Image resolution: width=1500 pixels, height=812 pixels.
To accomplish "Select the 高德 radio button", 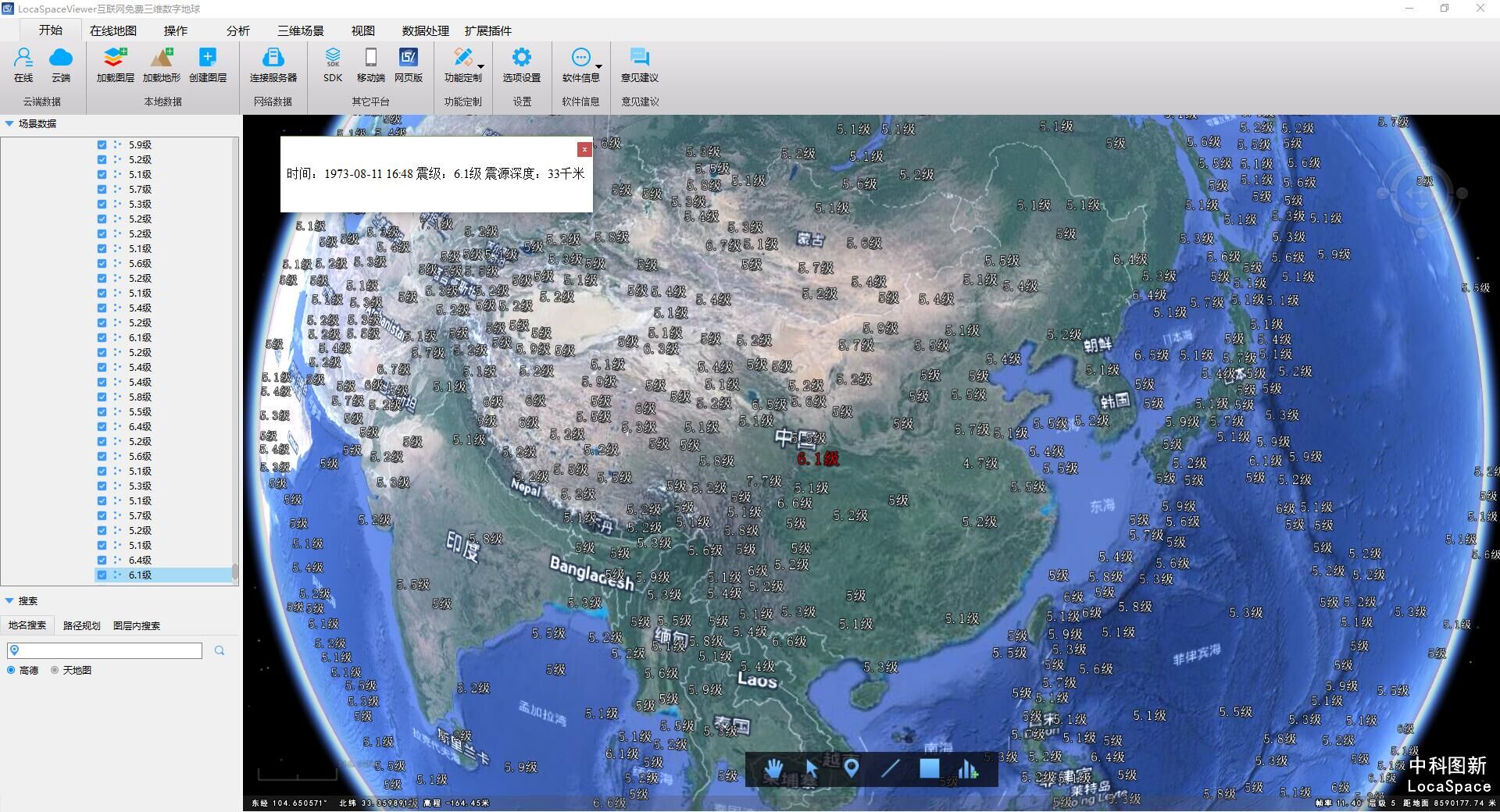I will click(11, 670).
